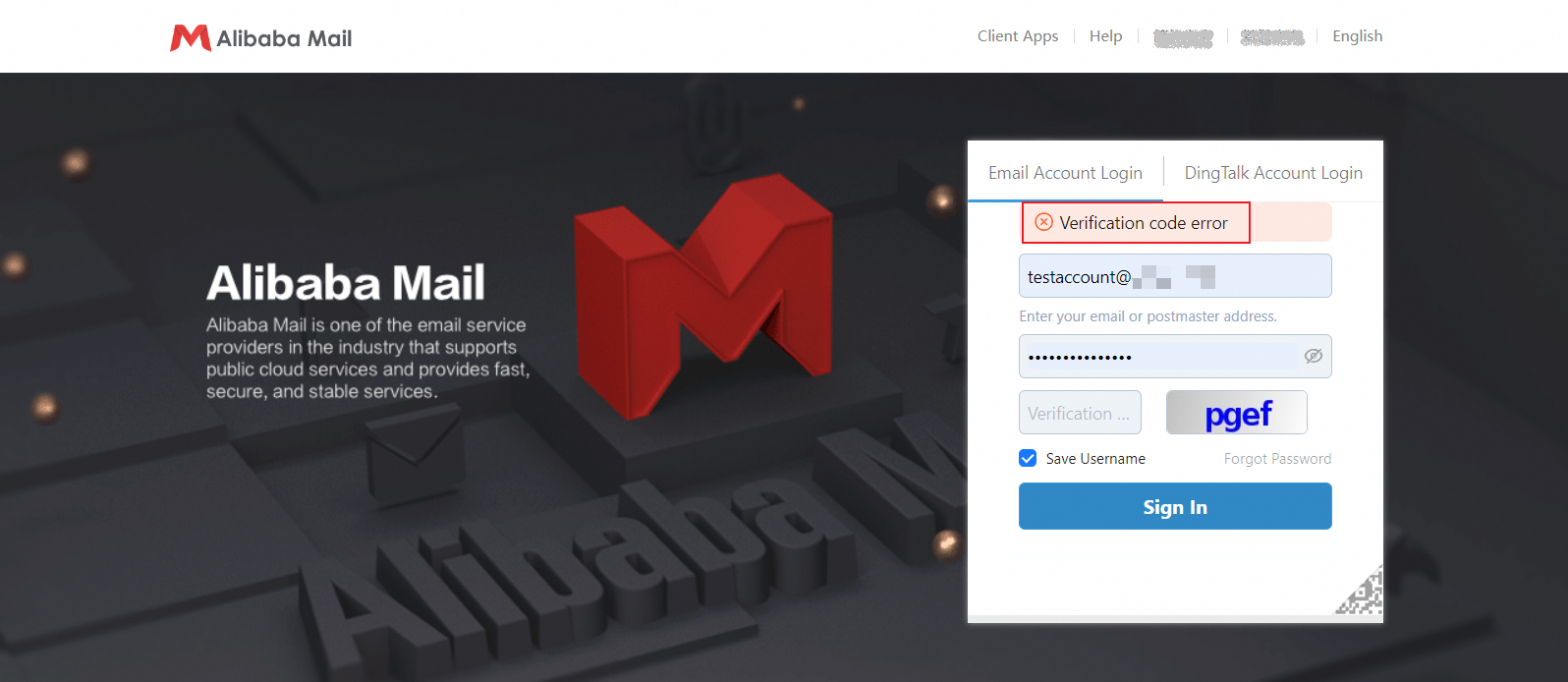Click the Alibaba Mail logo icon
1568x682 pixels.
[190, 38]
